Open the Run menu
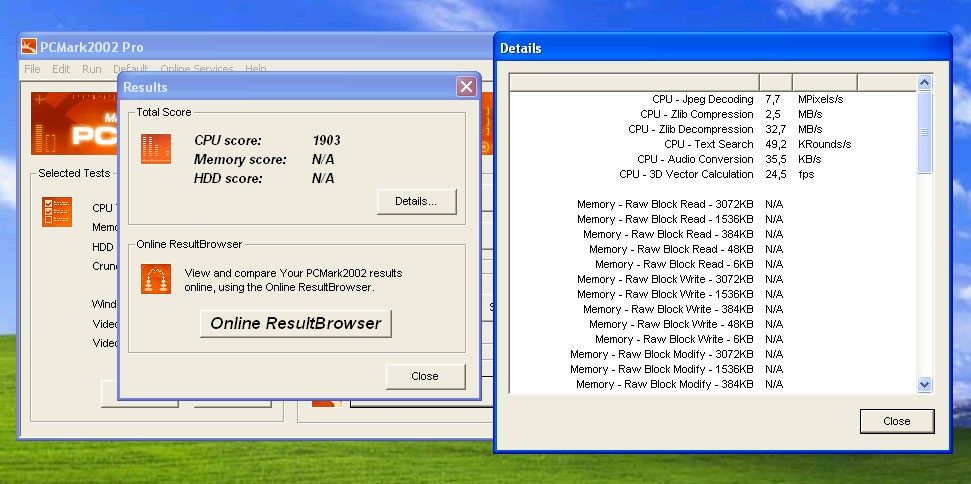 tap(92, 69)
